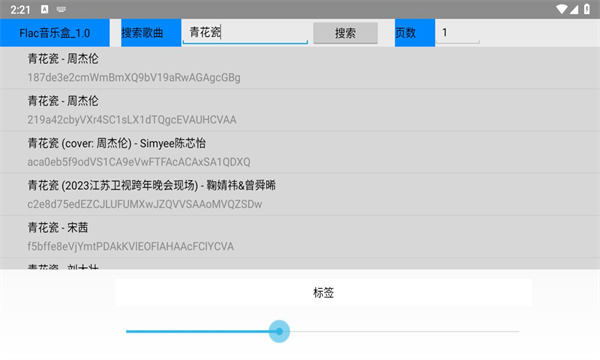
Task: Tap the cellular signal icon
Action: click(x=574, y=9)
